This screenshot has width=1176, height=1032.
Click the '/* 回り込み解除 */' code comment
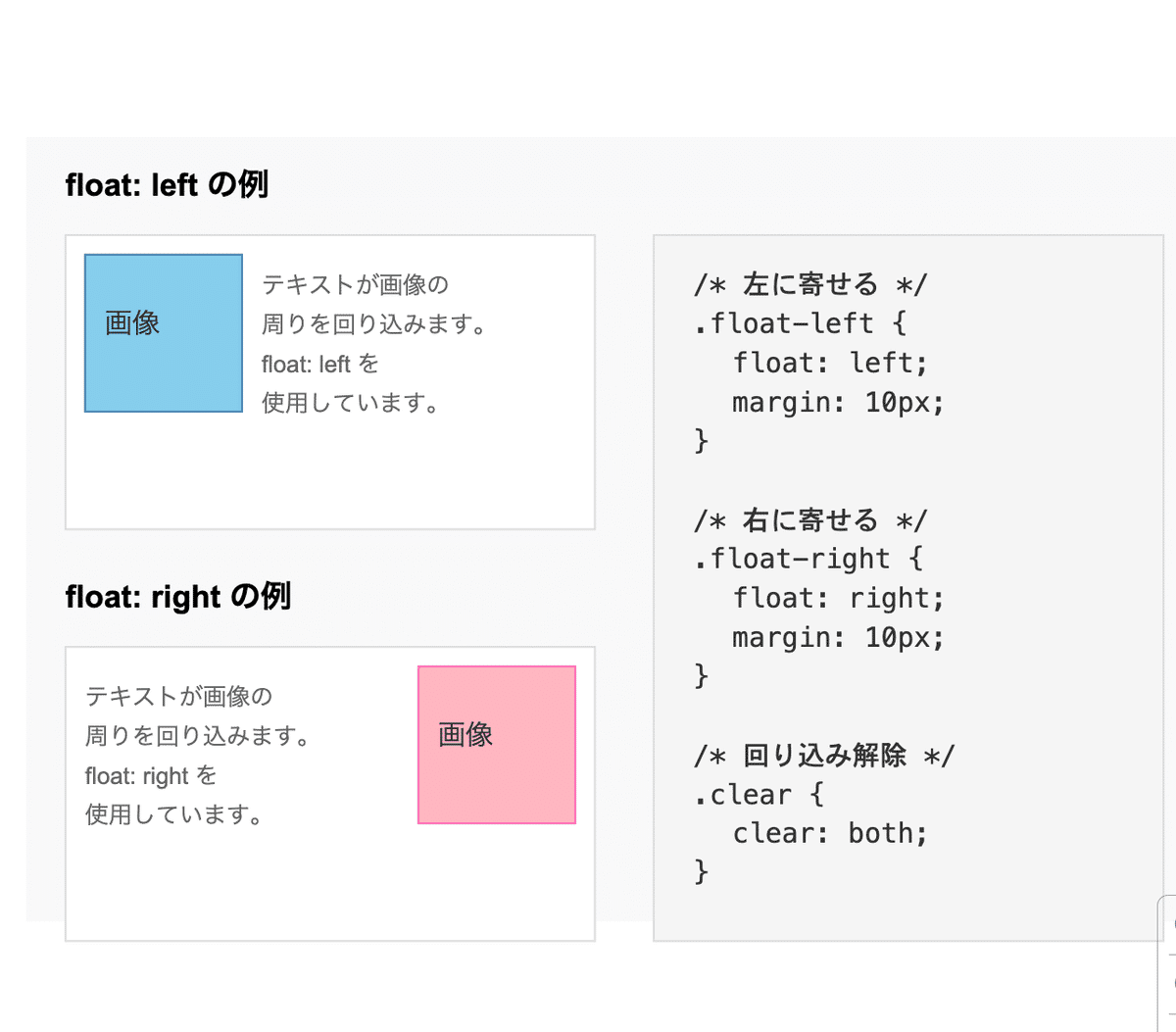click(823, 755)
